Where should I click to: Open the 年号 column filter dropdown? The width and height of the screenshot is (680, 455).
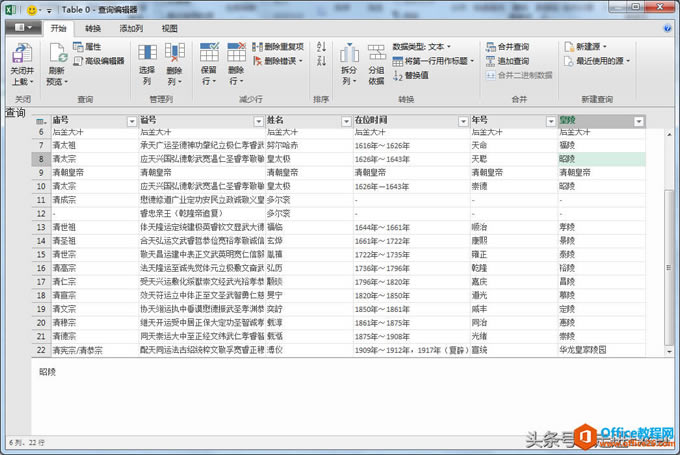point(551,121)
